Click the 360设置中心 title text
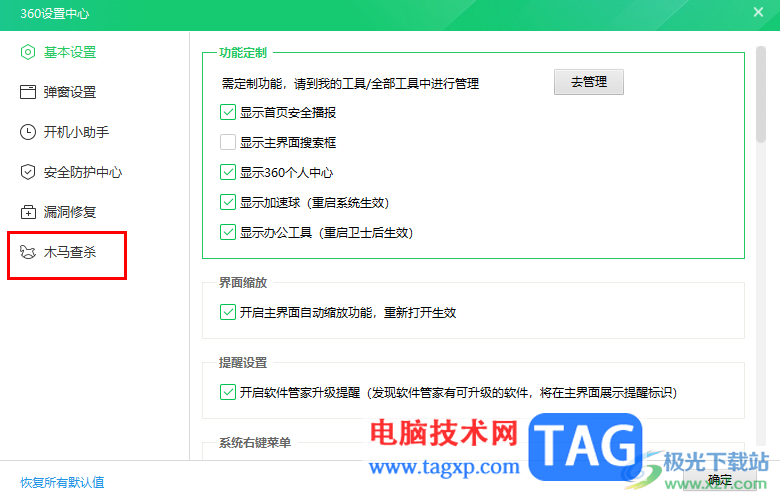This screenshot has height=500, width=780. [x=55, y=13]
